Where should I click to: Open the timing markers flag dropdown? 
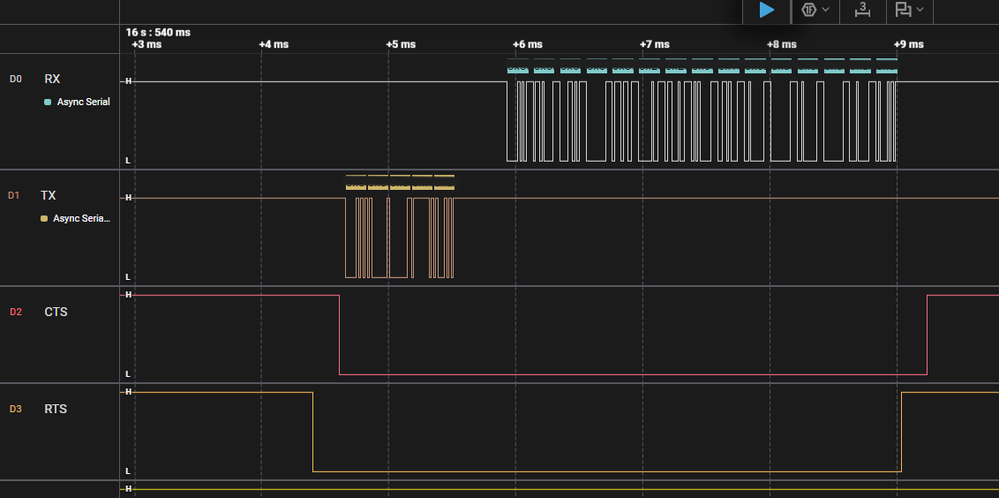[910, 10]
